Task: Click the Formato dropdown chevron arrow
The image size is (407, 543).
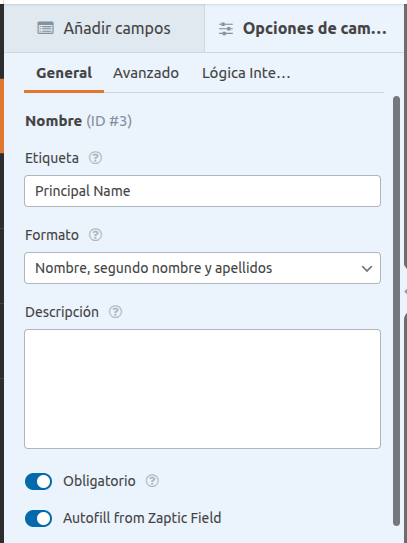Action: tap(366, 268)
